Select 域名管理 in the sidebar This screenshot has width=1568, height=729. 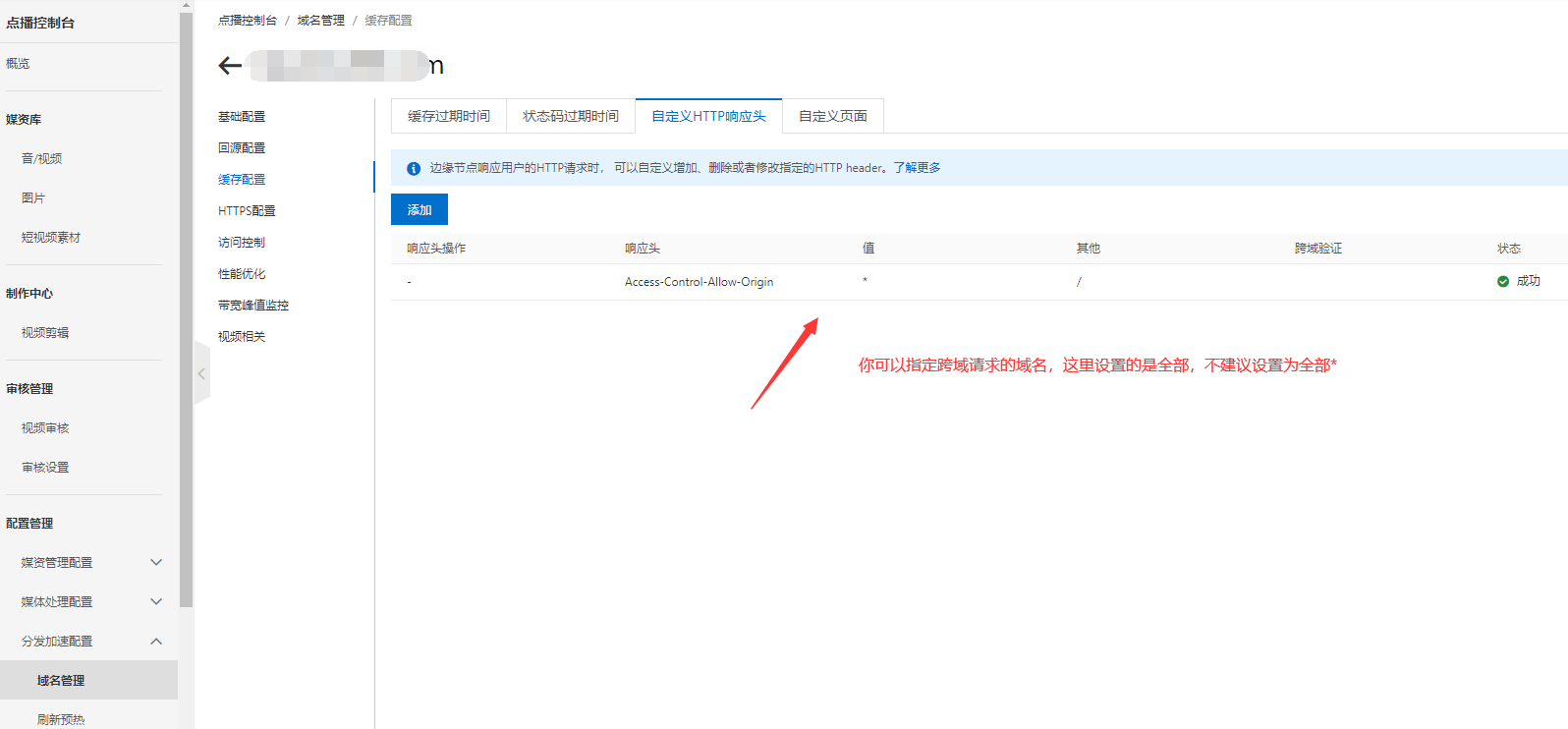click(88, 680)
